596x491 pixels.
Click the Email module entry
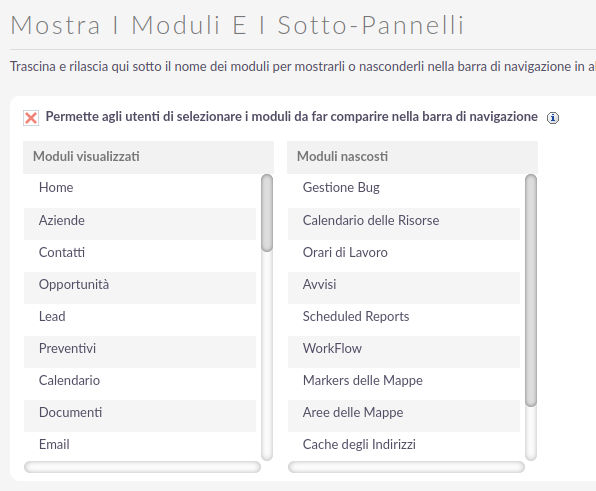click(140, 445)
